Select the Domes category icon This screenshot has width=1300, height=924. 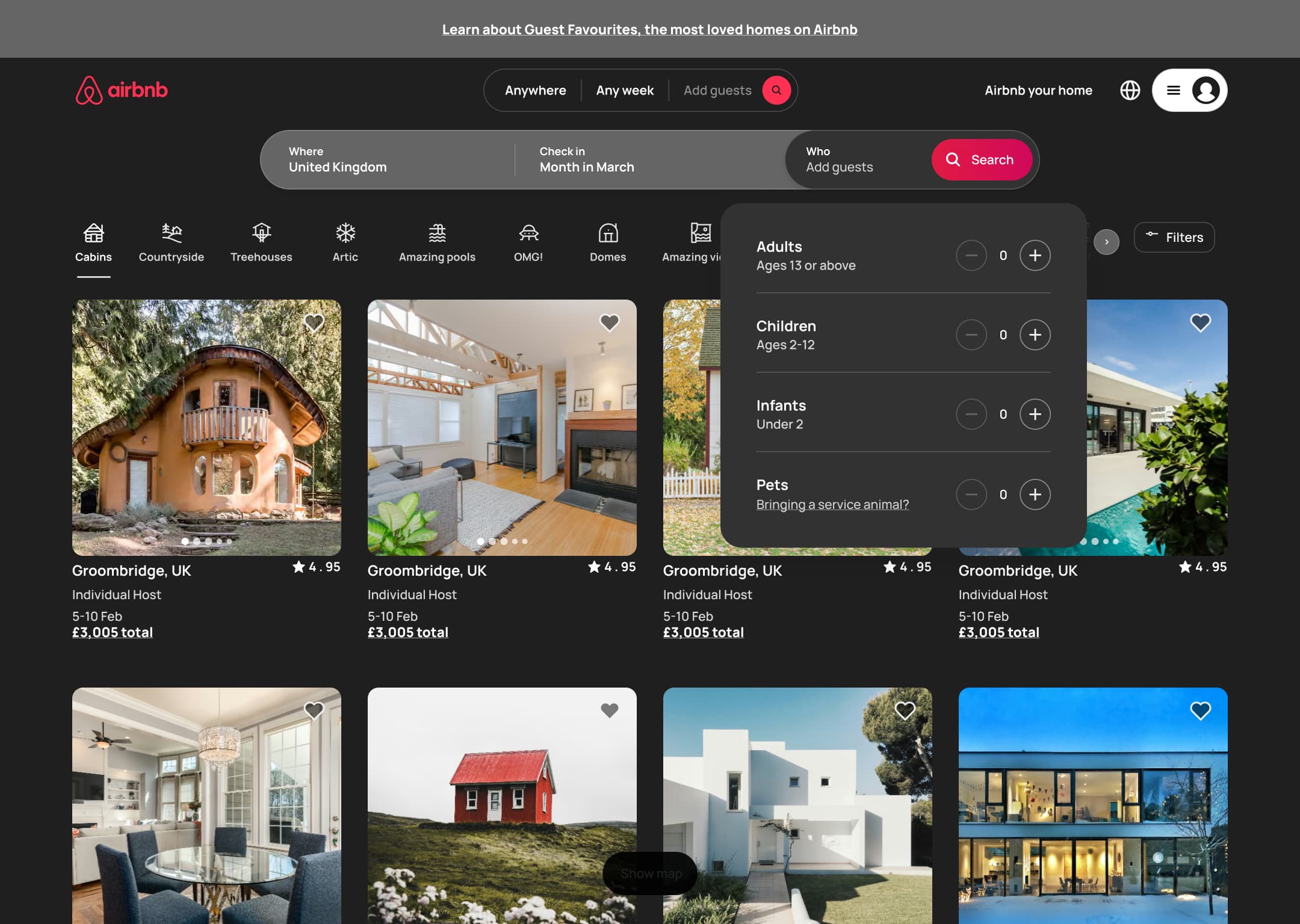click(x=608, y=233)
